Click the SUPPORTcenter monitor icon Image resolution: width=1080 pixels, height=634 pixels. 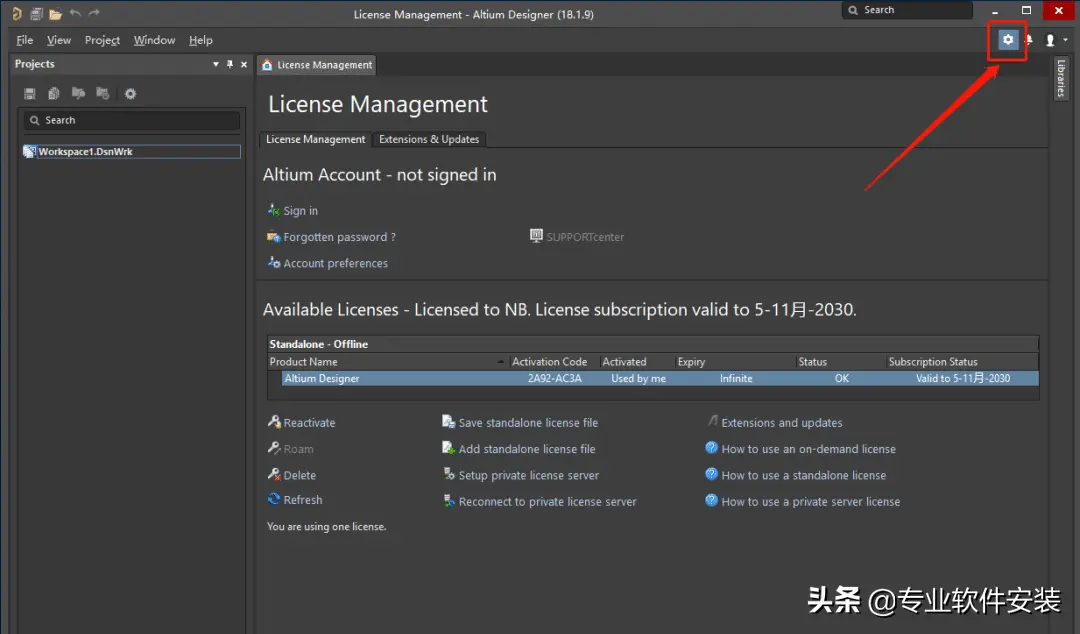coord(536,236)
